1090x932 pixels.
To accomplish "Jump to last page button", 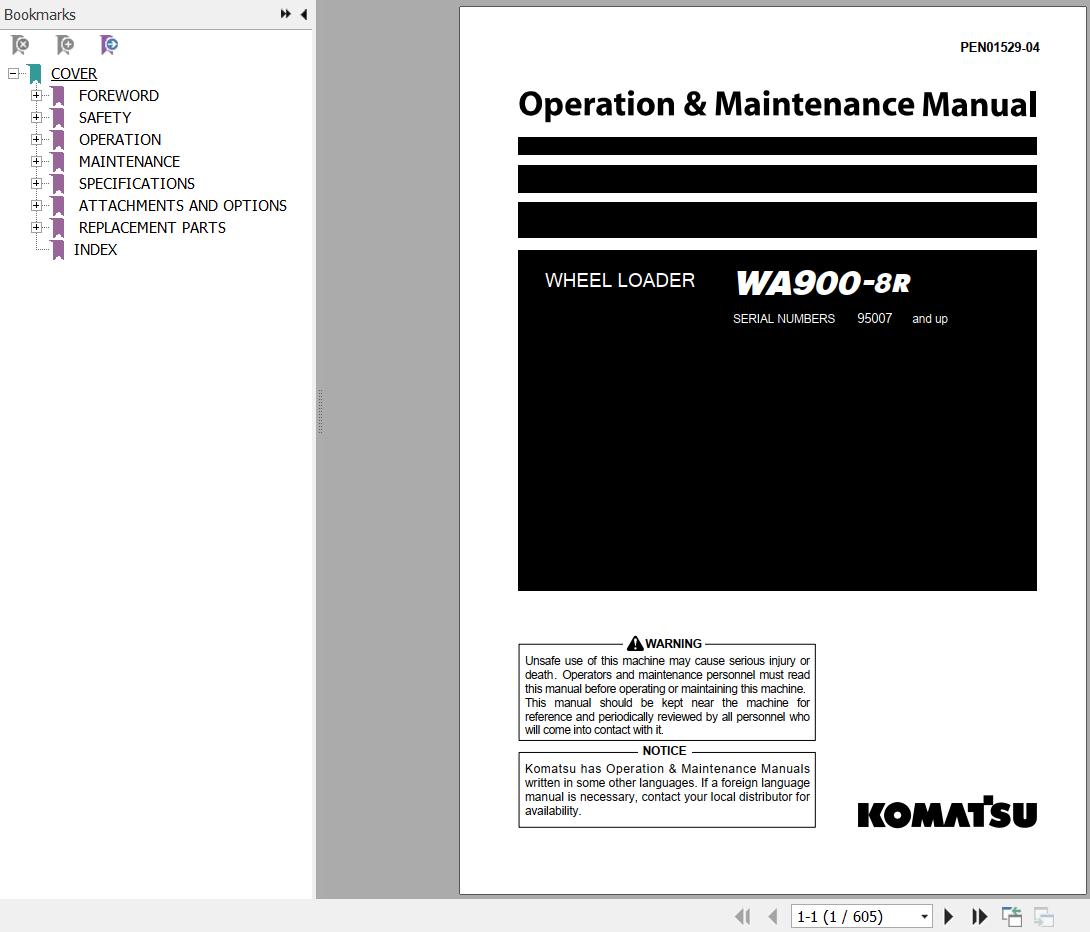I will 979,917.
